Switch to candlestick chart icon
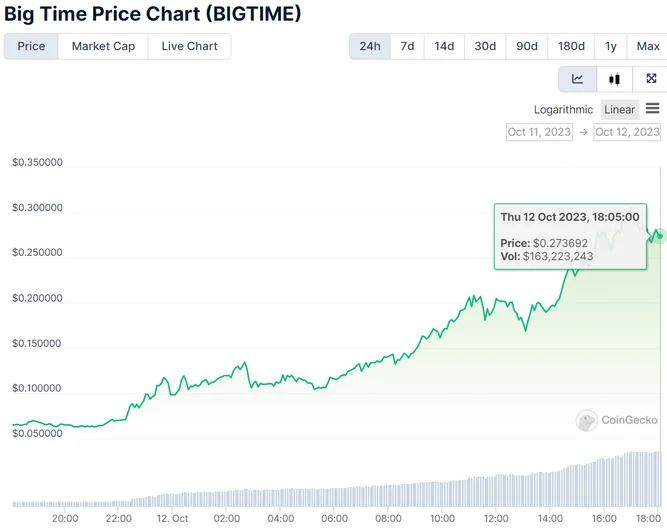667x530 pixels. [614, 79]
